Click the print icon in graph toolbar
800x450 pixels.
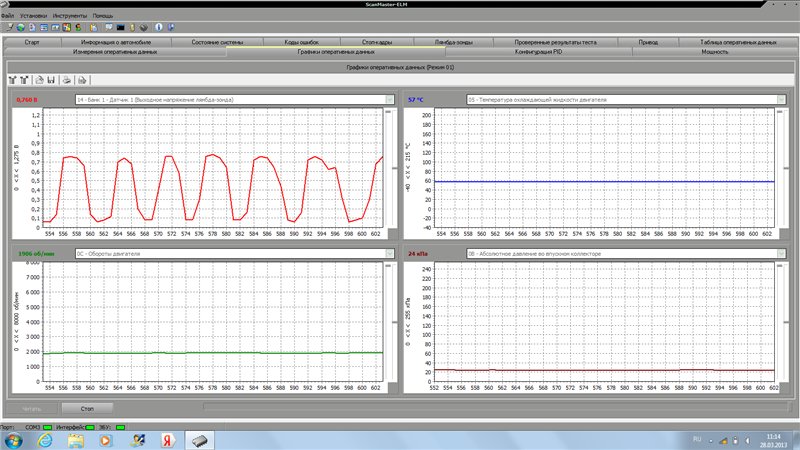66,78
